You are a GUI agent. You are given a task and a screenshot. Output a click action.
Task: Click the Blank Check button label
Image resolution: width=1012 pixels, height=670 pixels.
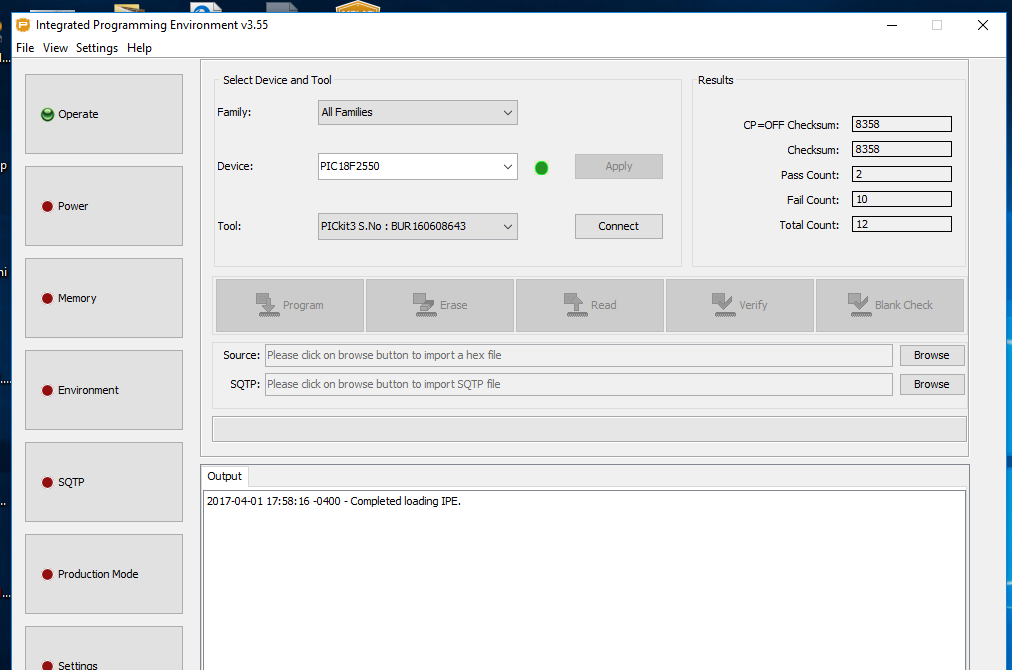pyautogui.click(x=904, y=305)
